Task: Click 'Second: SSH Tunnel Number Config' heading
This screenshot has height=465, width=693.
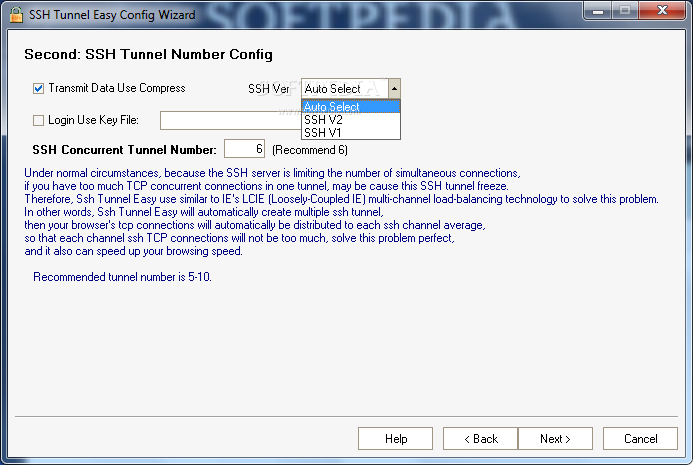Action: tap(148, 54)
